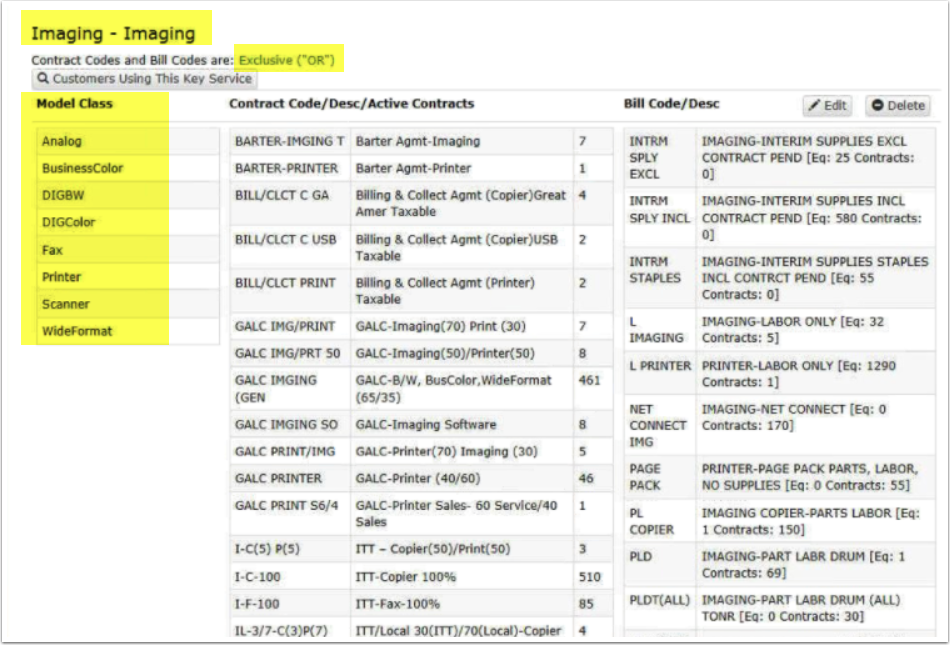Click the INTRM SPLY INCL bill code

click(659, 210)
